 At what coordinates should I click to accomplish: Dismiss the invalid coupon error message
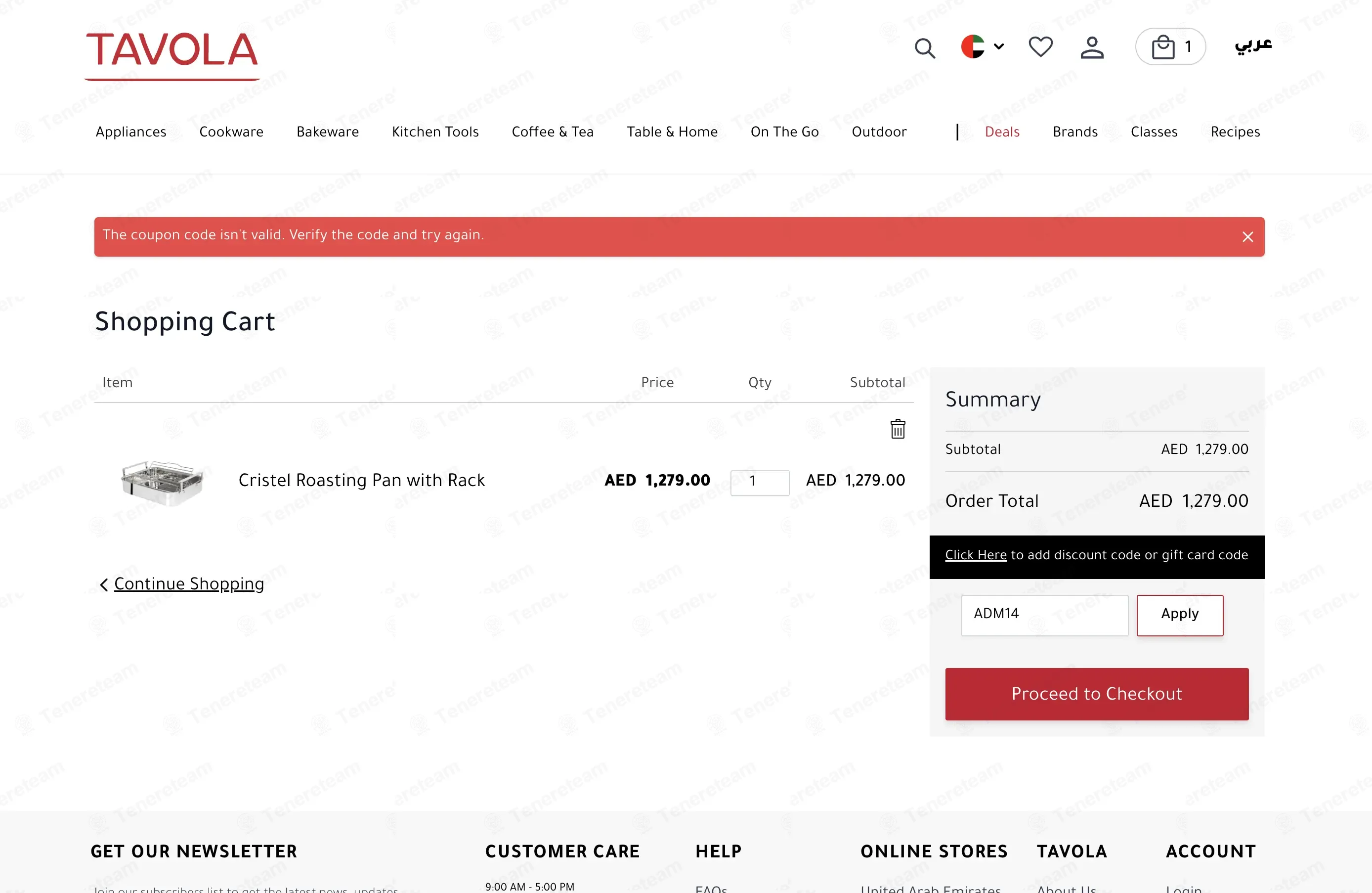[1247, 237]
